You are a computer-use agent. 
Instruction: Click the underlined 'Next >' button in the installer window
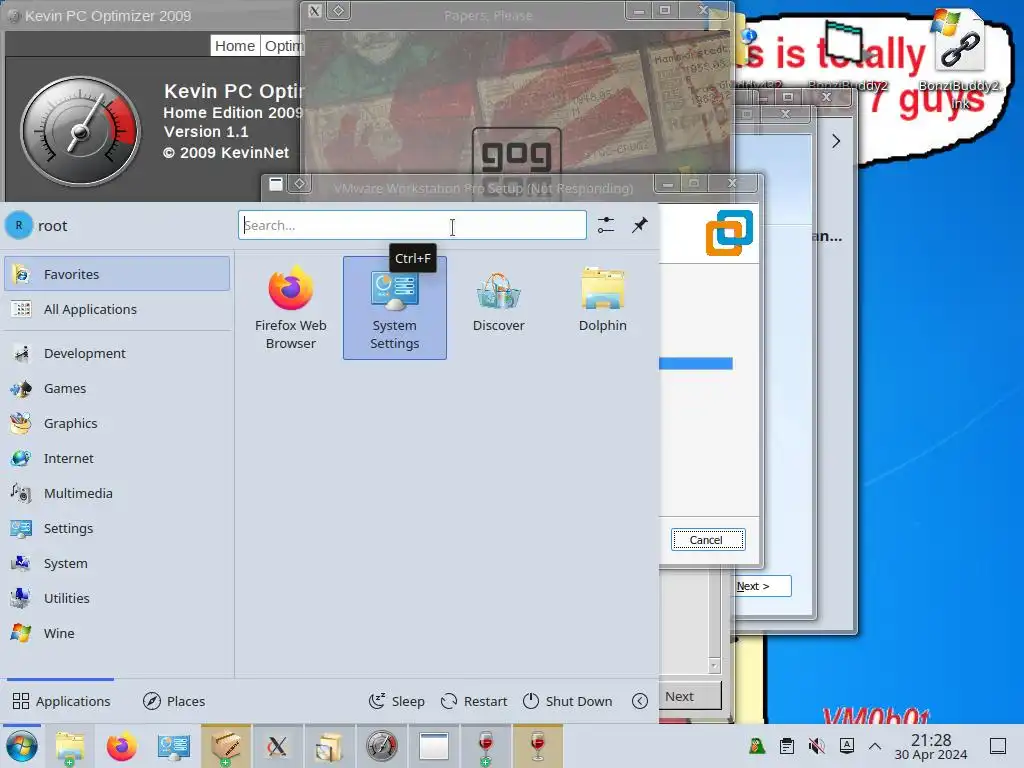point(763,586)
